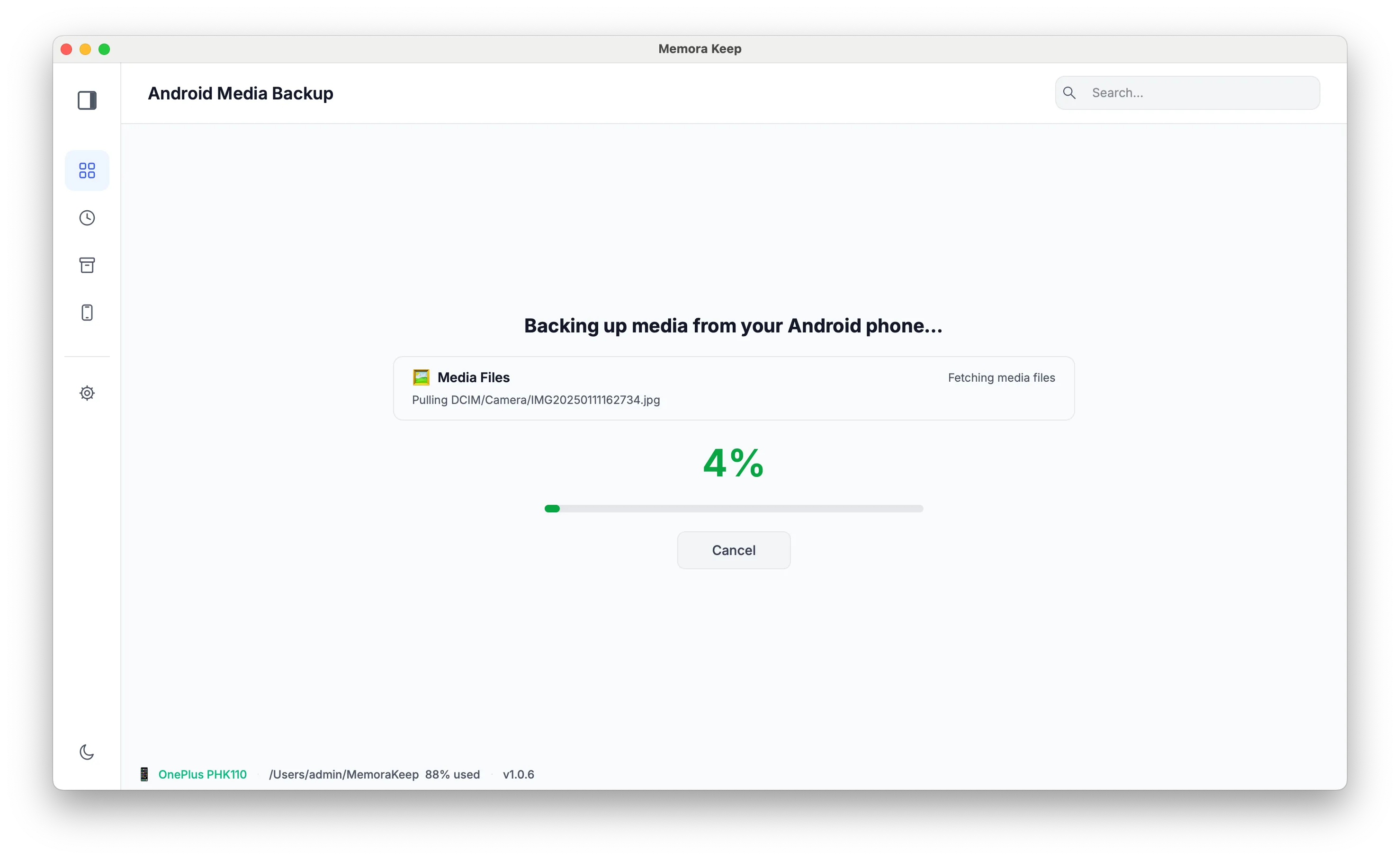Click the Media Files picture icon

coord(421,378)
